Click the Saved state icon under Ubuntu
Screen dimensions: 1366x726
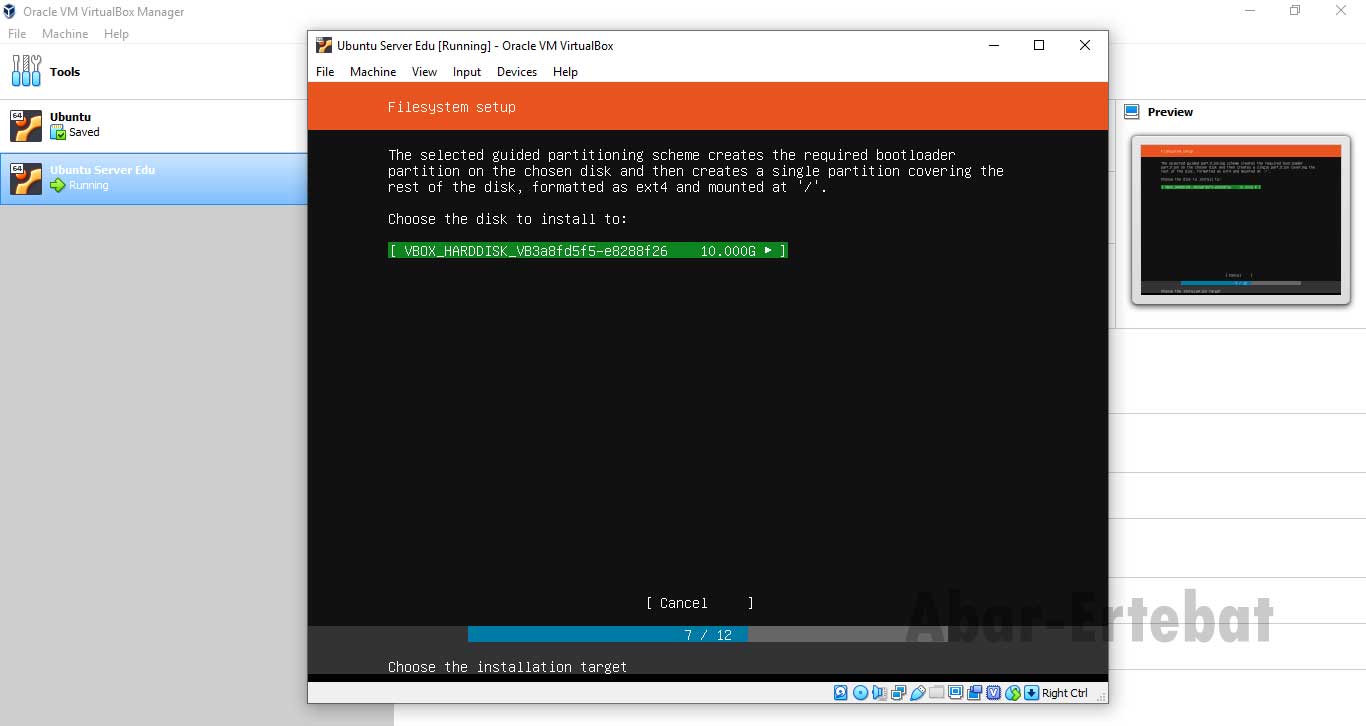tap(58, 132)
